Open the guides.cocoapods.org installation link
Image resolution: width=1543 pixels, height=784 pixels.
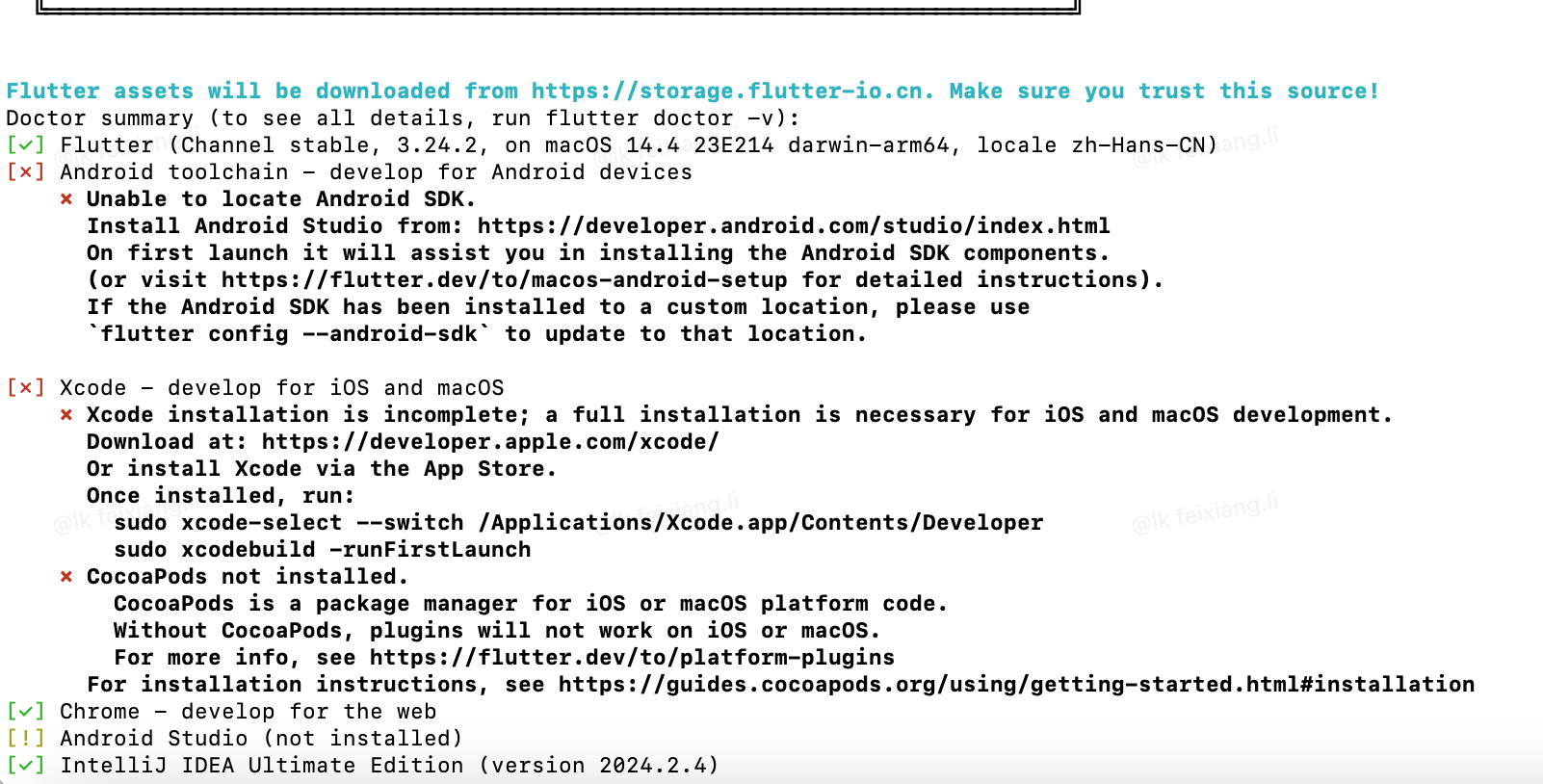click(x=1016, y=685)
